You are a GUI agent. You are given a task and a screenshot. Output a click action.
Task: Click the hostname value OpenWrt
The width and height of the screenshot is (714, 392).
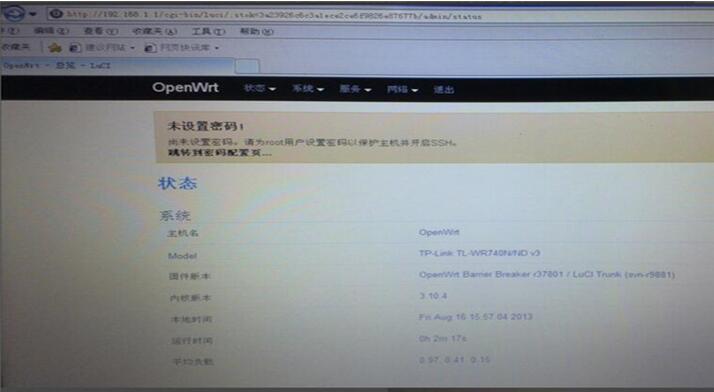pos(439,232)
